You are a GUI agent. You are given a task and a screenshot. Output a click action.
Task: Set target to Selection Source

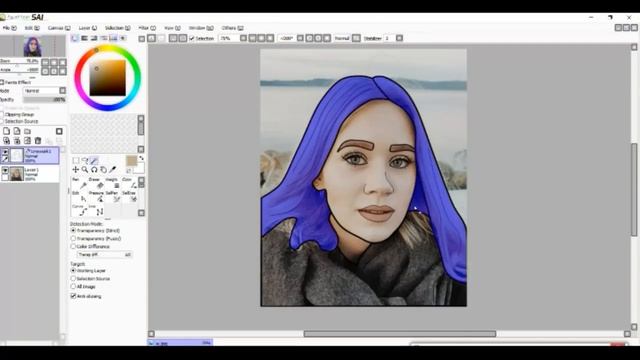[73, 278]
